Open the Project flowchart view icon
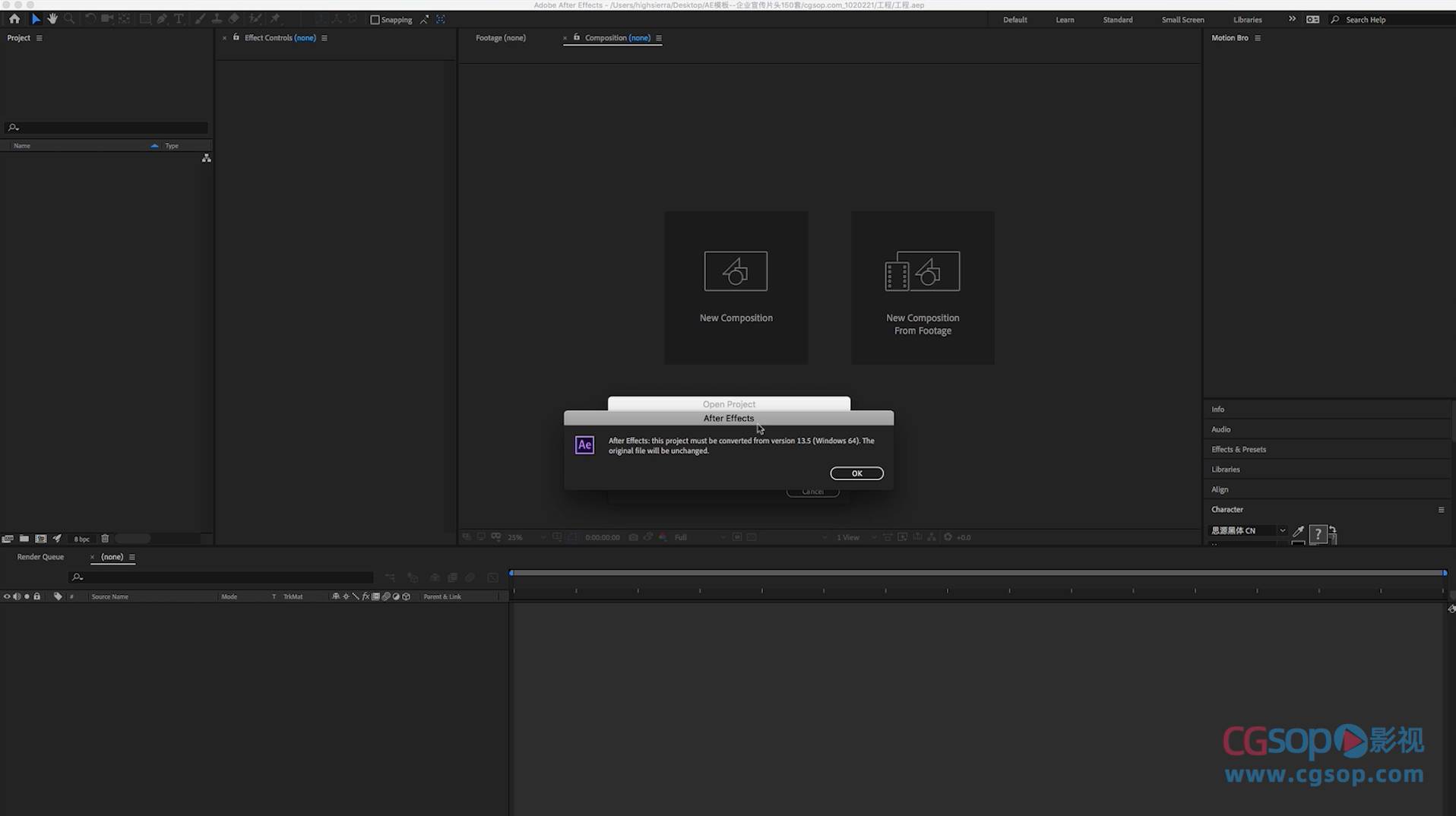This screenshot has width=1456, height=816. click(206, 158)
